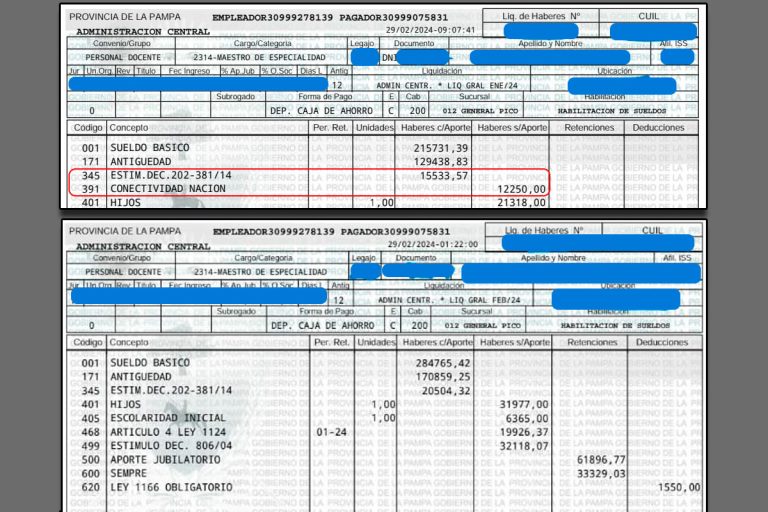This screenshot has height=512, width=768.
Task: Select APORTE JUBILATORIO row in bottom payslip
Action: tap(384, 460)
